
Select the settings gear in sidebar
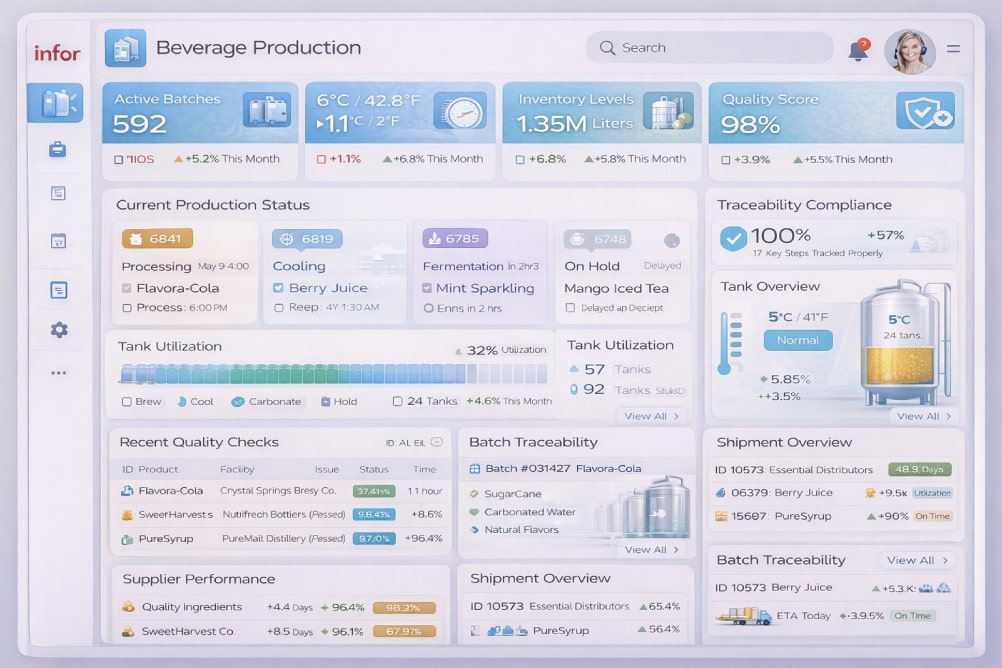[x=58, y=330]
